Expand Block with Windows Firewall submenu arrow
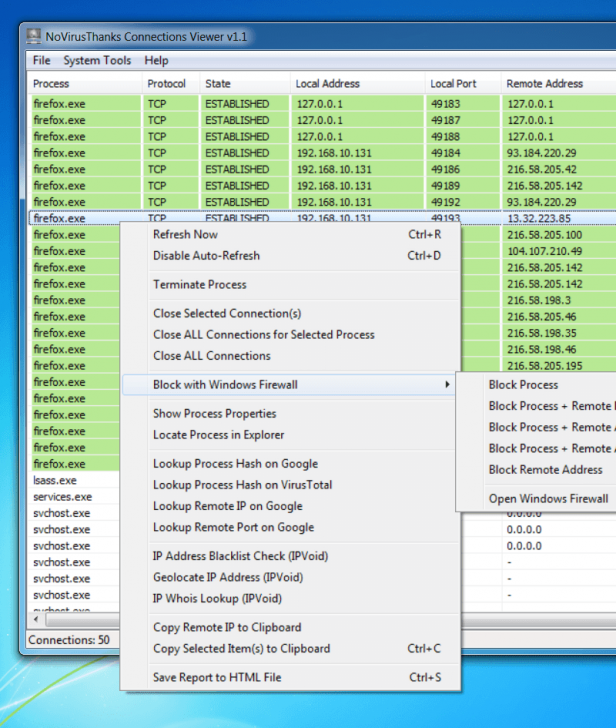This screenshot has height=728, width=616. tap(447, 384)
